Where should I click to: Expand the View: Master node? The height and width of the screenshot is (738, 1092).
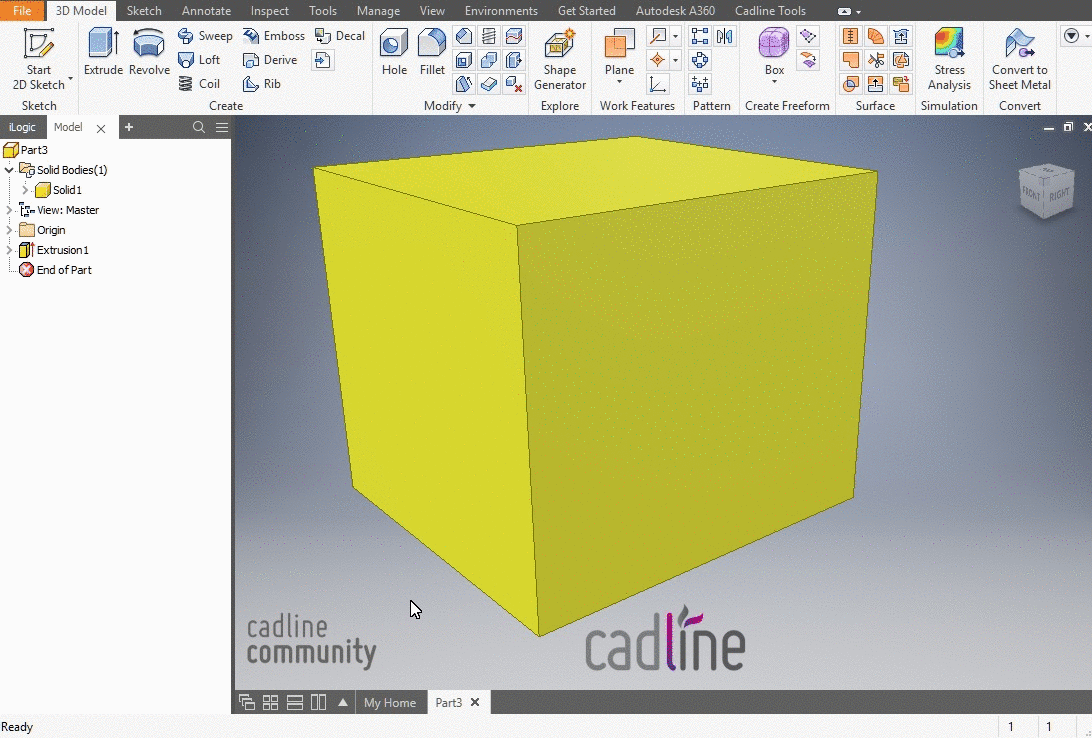(x=9, y=210)
